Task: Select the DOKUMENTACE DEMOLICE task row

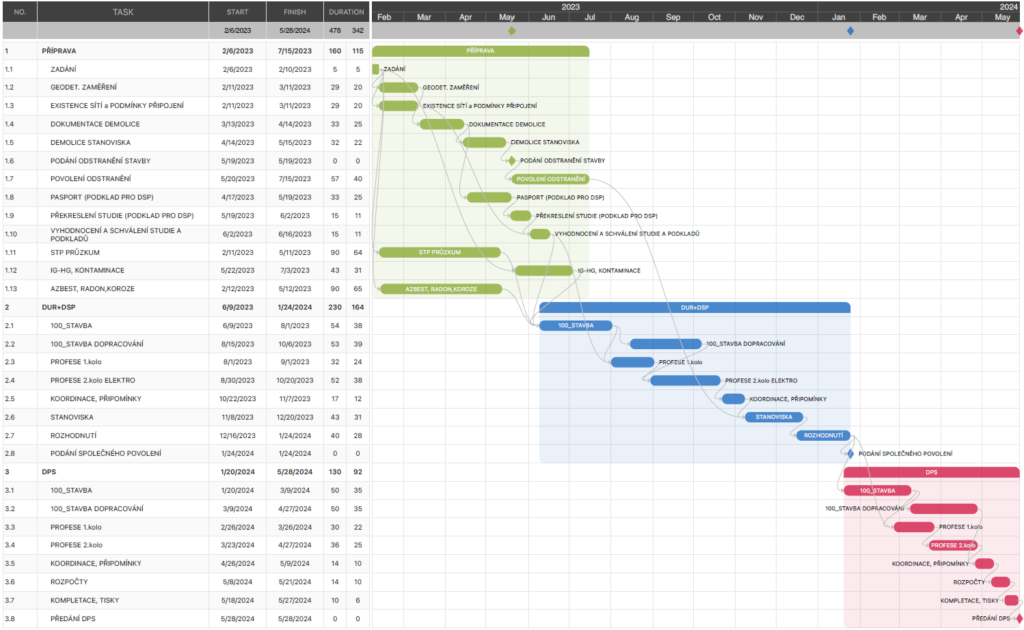Action: coord(95,124)
